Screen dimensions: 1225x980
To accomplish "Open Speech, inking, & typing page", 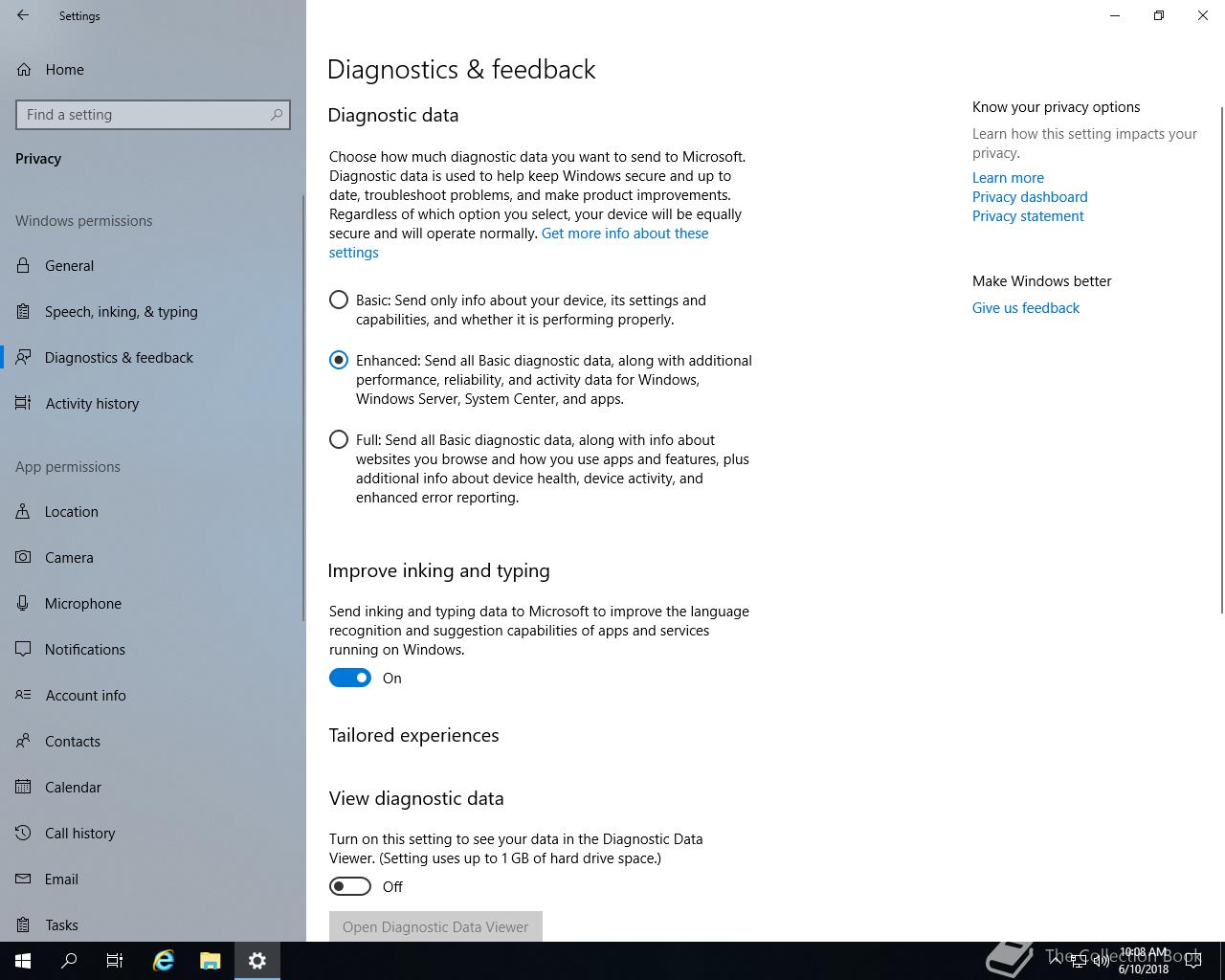I will click(x=153, y=311).
